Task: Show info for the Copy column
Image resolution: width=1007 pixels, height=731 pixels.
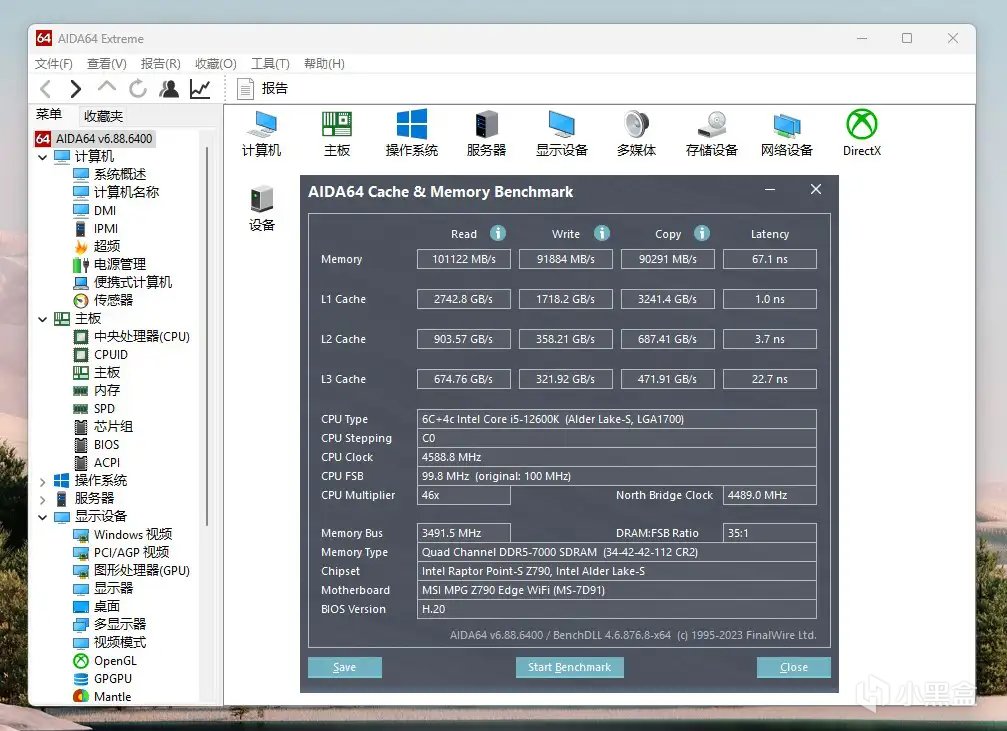Action: pyautogui.click(x=702, y=233)
